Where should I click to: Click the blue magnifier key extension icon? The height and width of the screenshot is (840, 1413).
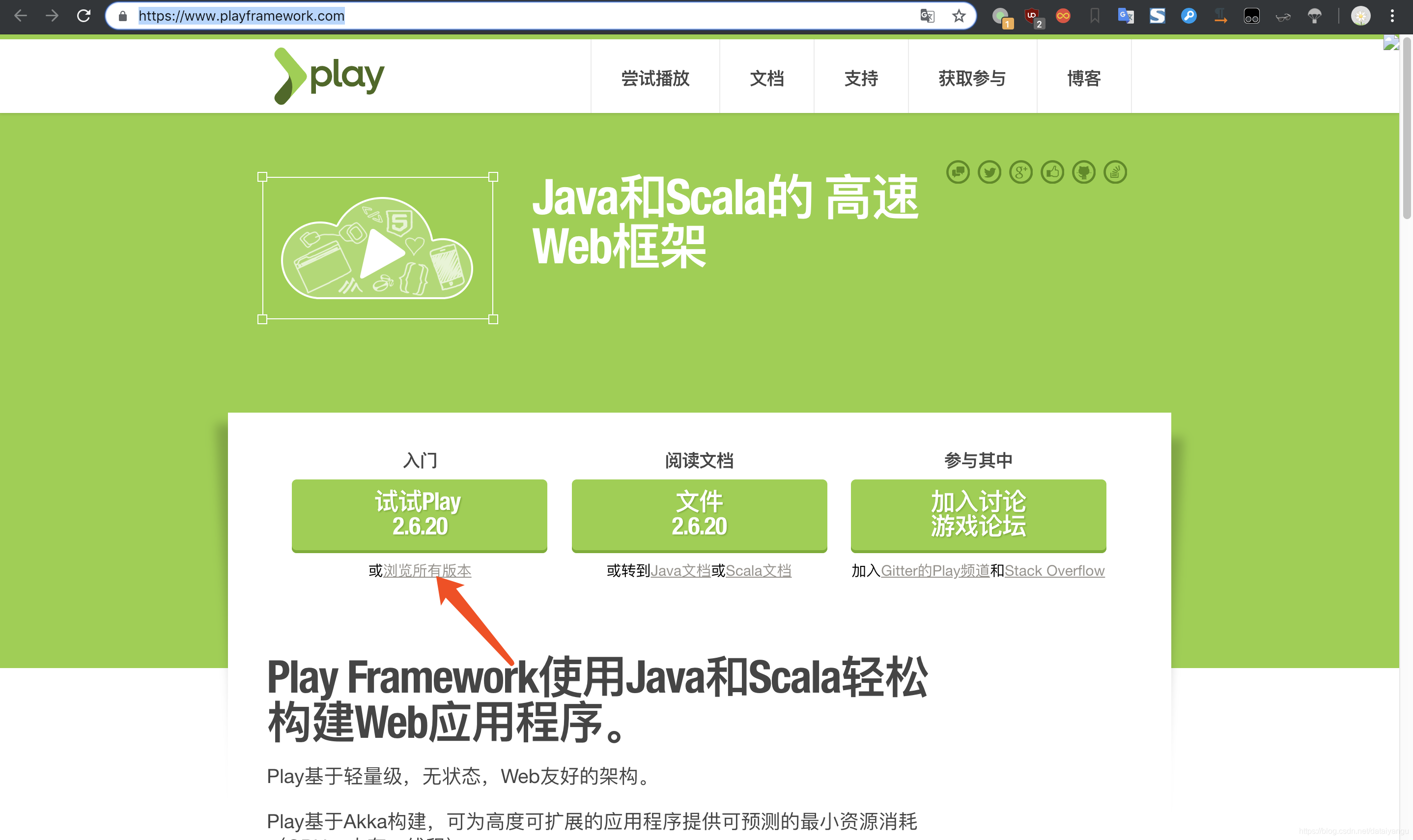(1189, 16)
